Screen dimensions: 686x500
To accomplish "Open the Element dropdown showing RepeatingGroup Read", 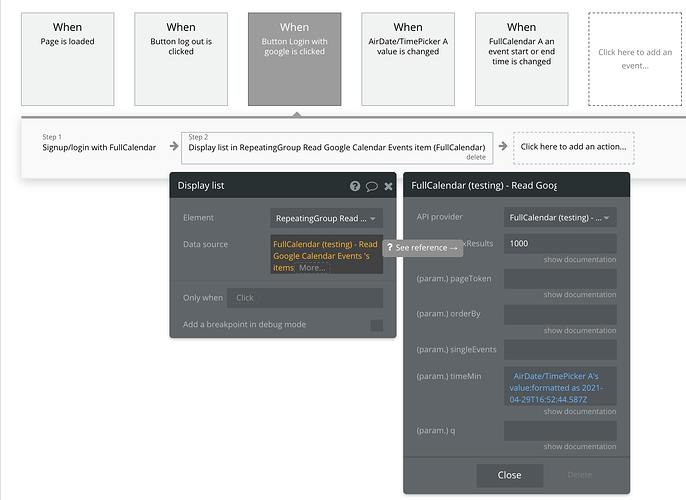I will [326, 218].
